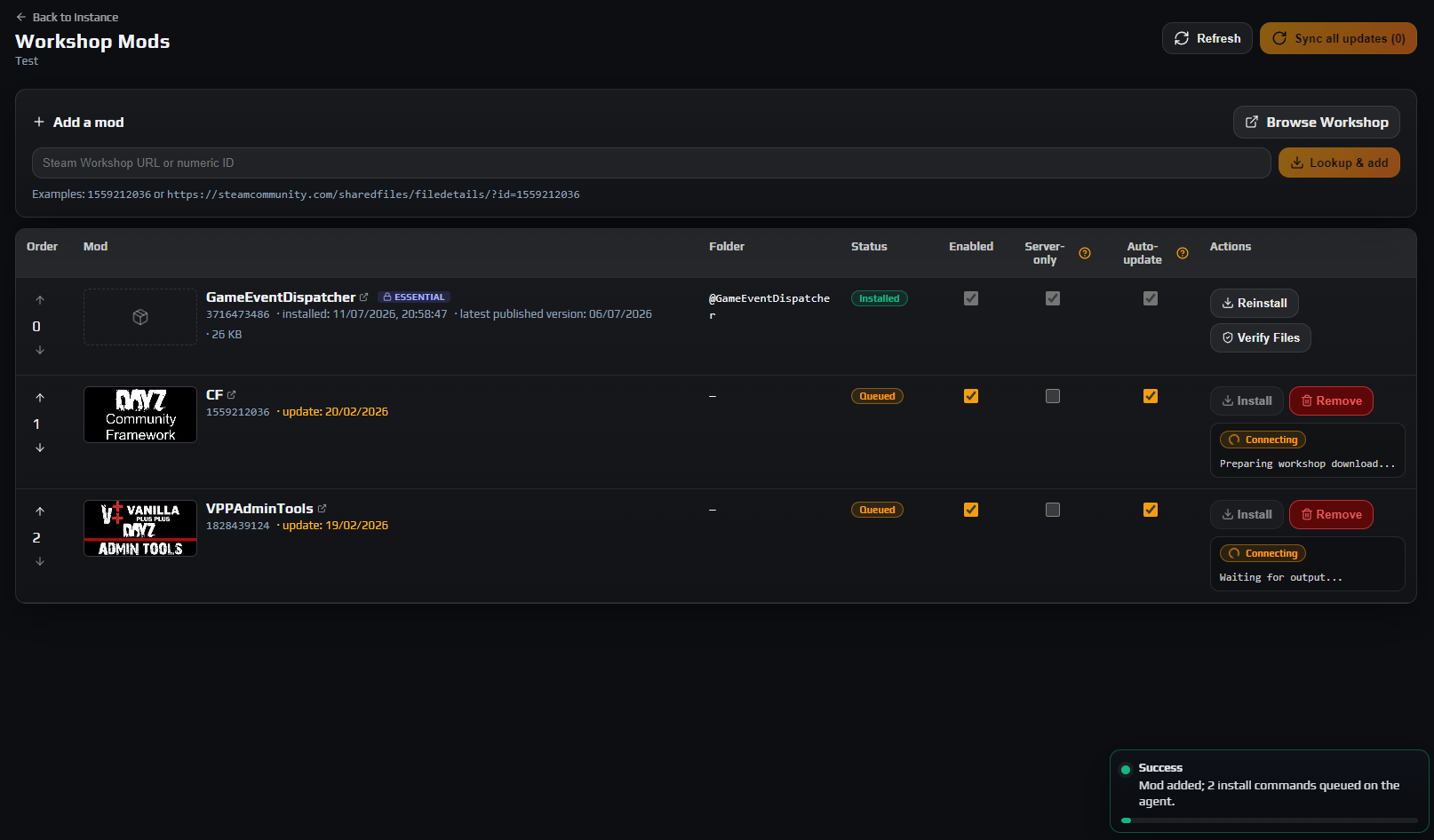Click Installed status badge
The image size is (1434, 840).
click(879, 298)
